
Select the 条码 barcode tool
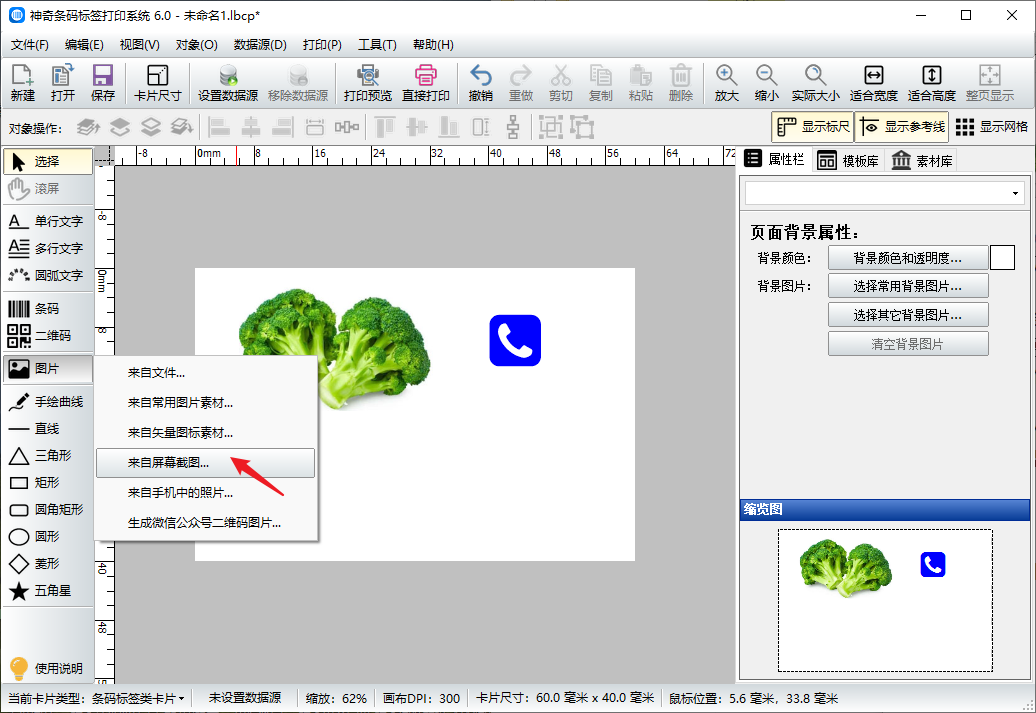coord(48,309)
